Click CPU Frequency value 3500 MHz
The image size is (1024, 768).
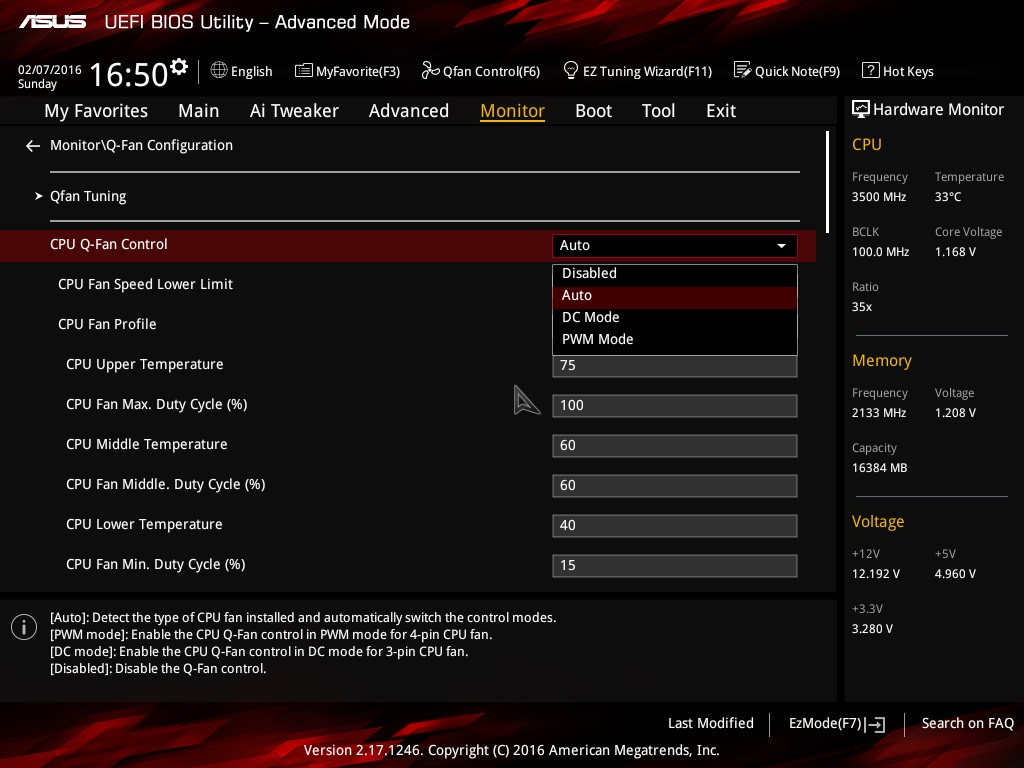point(878,197)
